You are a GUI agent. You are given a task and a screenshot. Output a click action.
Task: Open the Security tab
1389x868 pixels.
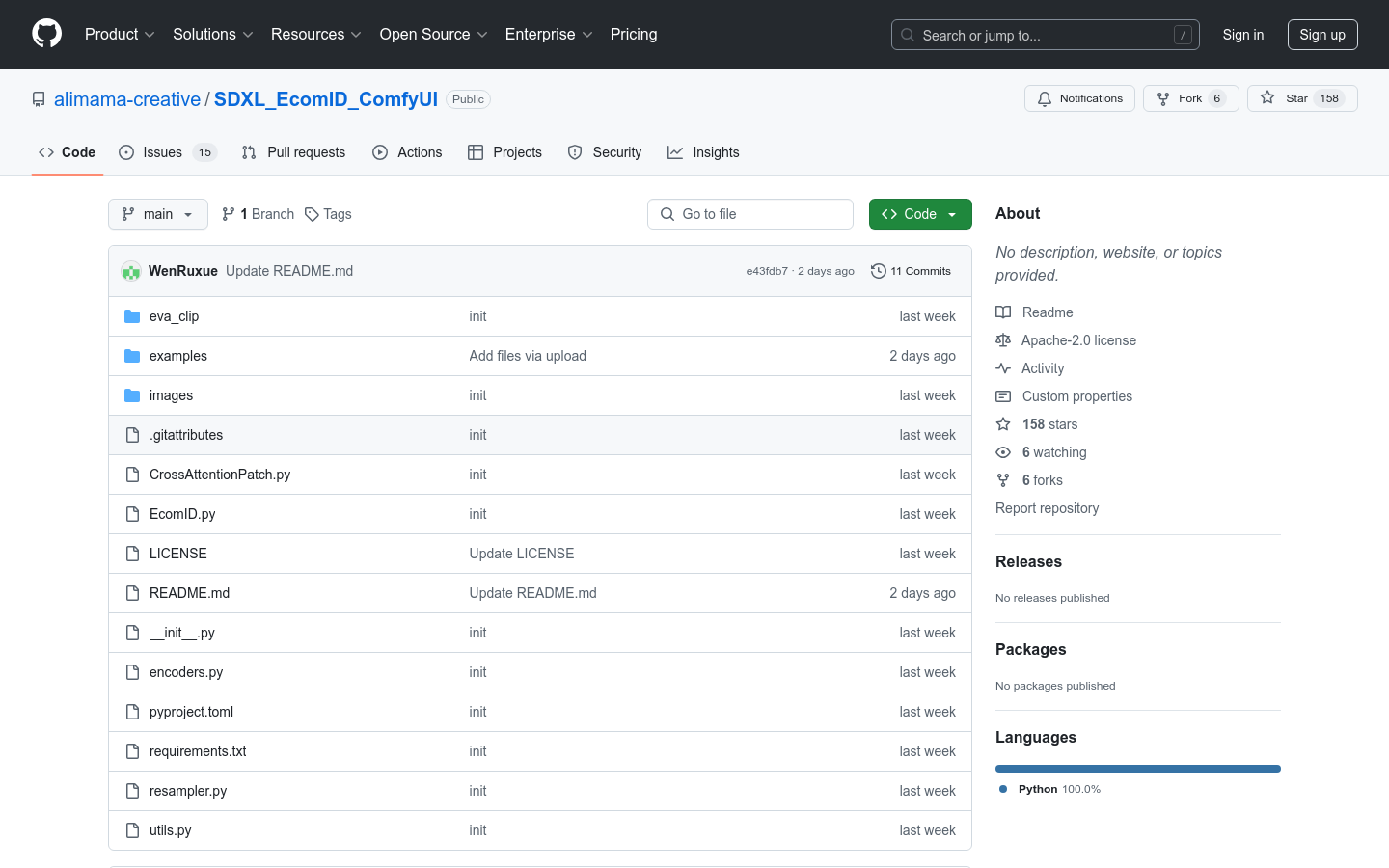605,152
